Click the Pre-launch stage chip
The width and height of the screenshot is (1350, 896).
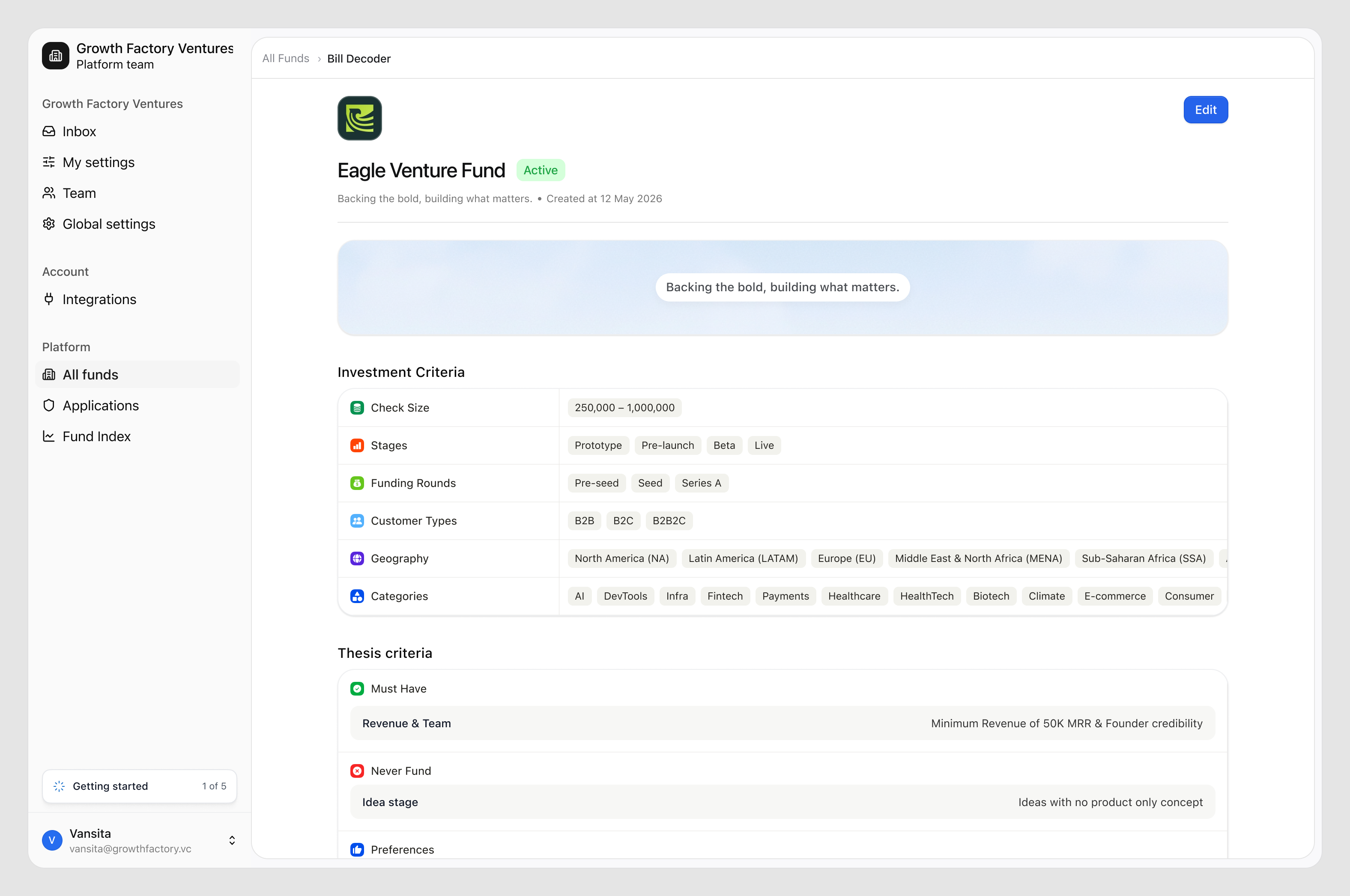pyautogui.click(x=667, y=446)
